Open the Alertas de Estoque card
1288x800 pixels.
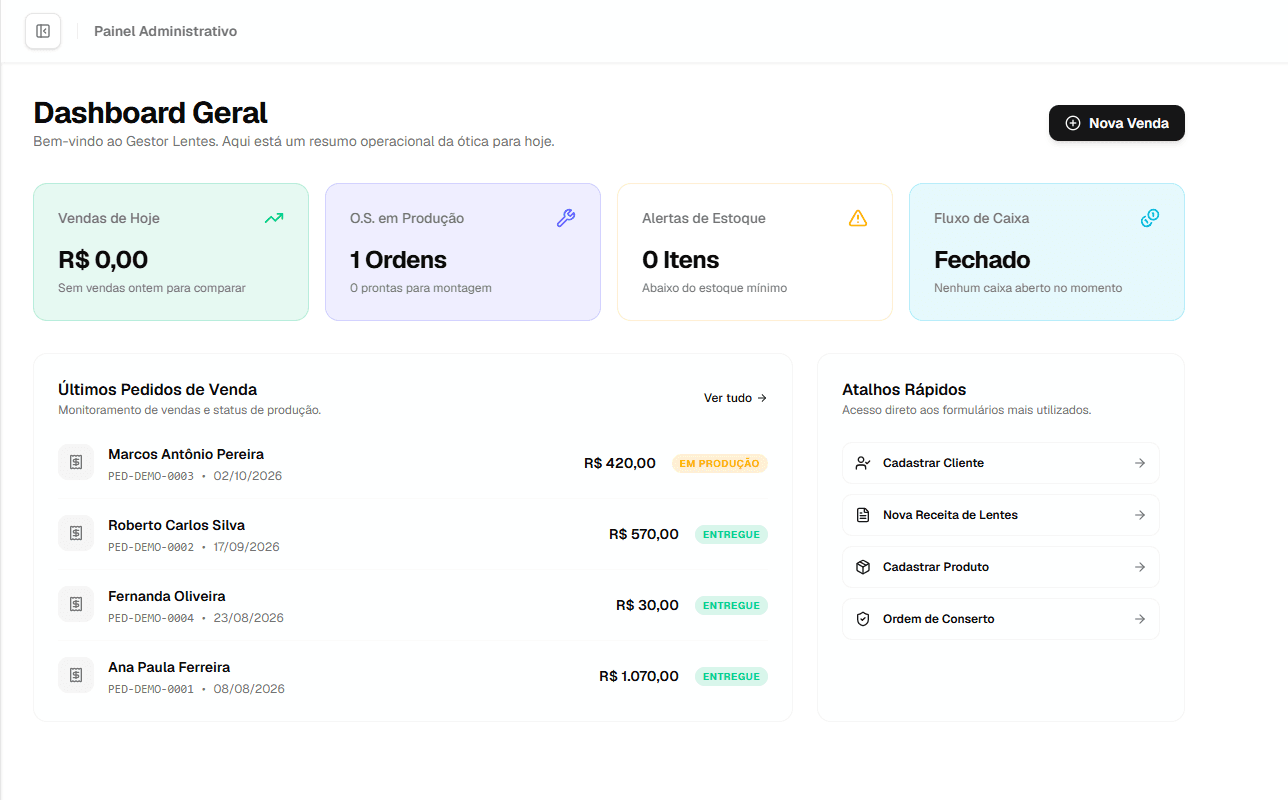755,252
